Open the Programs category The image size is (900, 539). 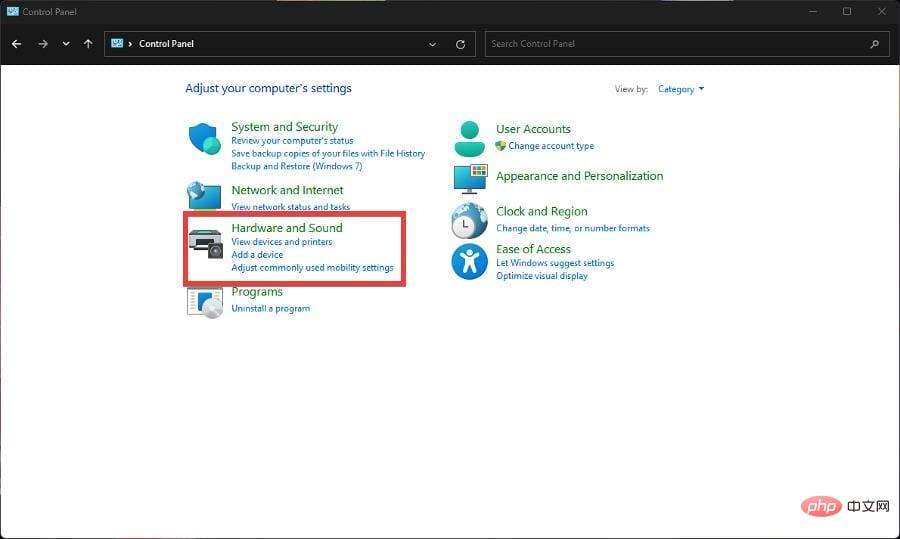(257, 292)
